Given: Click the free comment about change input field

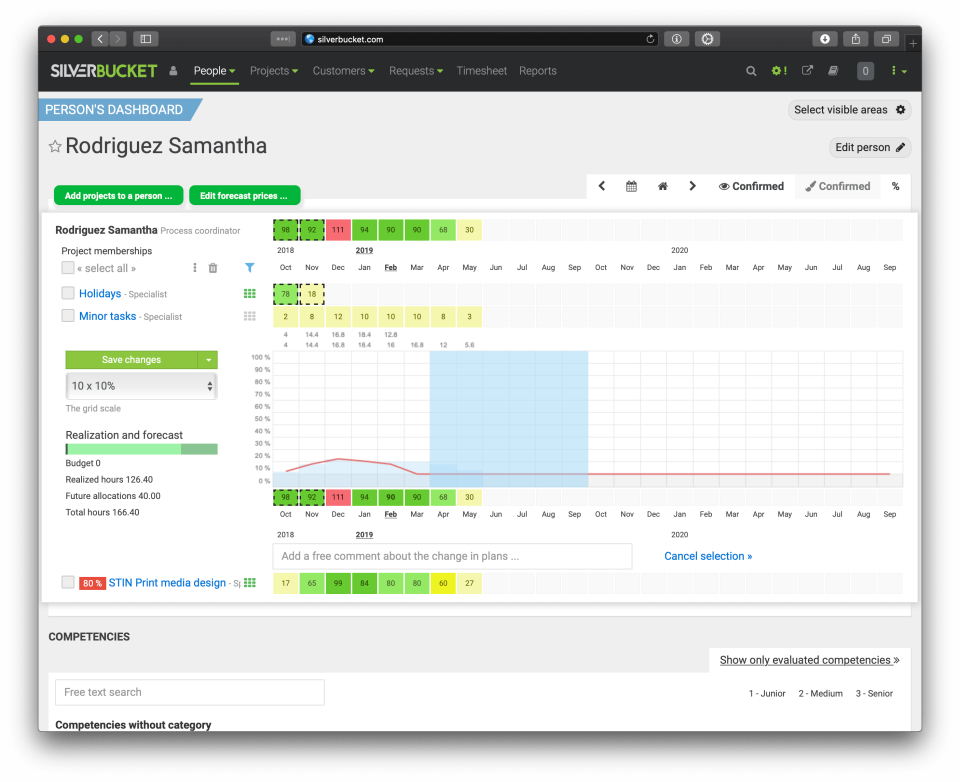Looking at the screenshot, I should 452,556.
